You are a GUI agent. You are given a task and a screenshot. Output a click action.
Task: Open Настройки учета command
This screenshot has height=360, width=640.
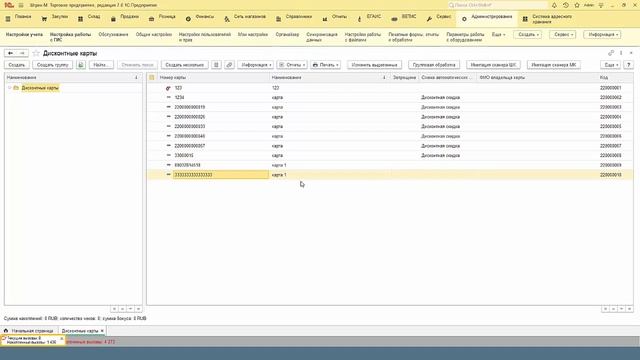click(24, 35)
